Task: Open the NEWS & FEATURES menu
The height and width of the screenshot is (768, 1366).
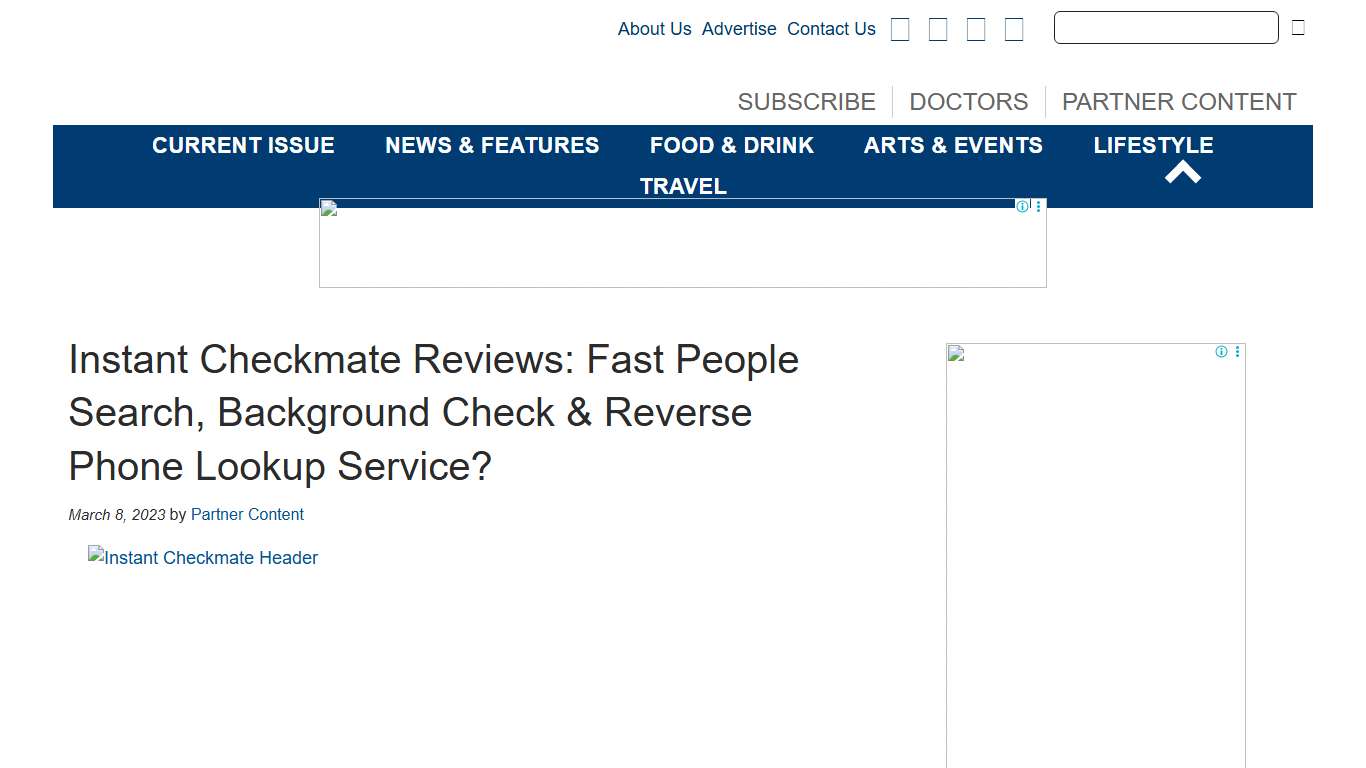Action: tap(492, 145)
